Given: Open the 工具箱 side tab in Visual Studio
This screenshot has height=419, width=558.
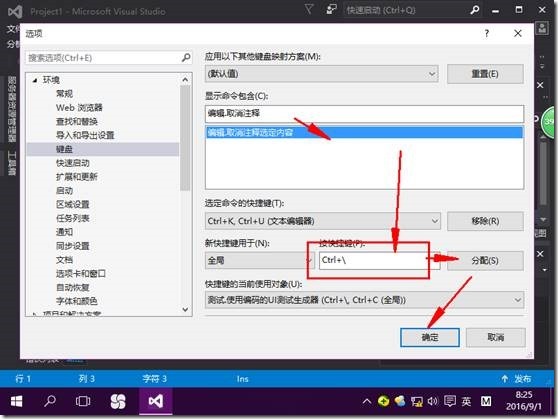Looking at the screenshot, I should tap(12, 163).
